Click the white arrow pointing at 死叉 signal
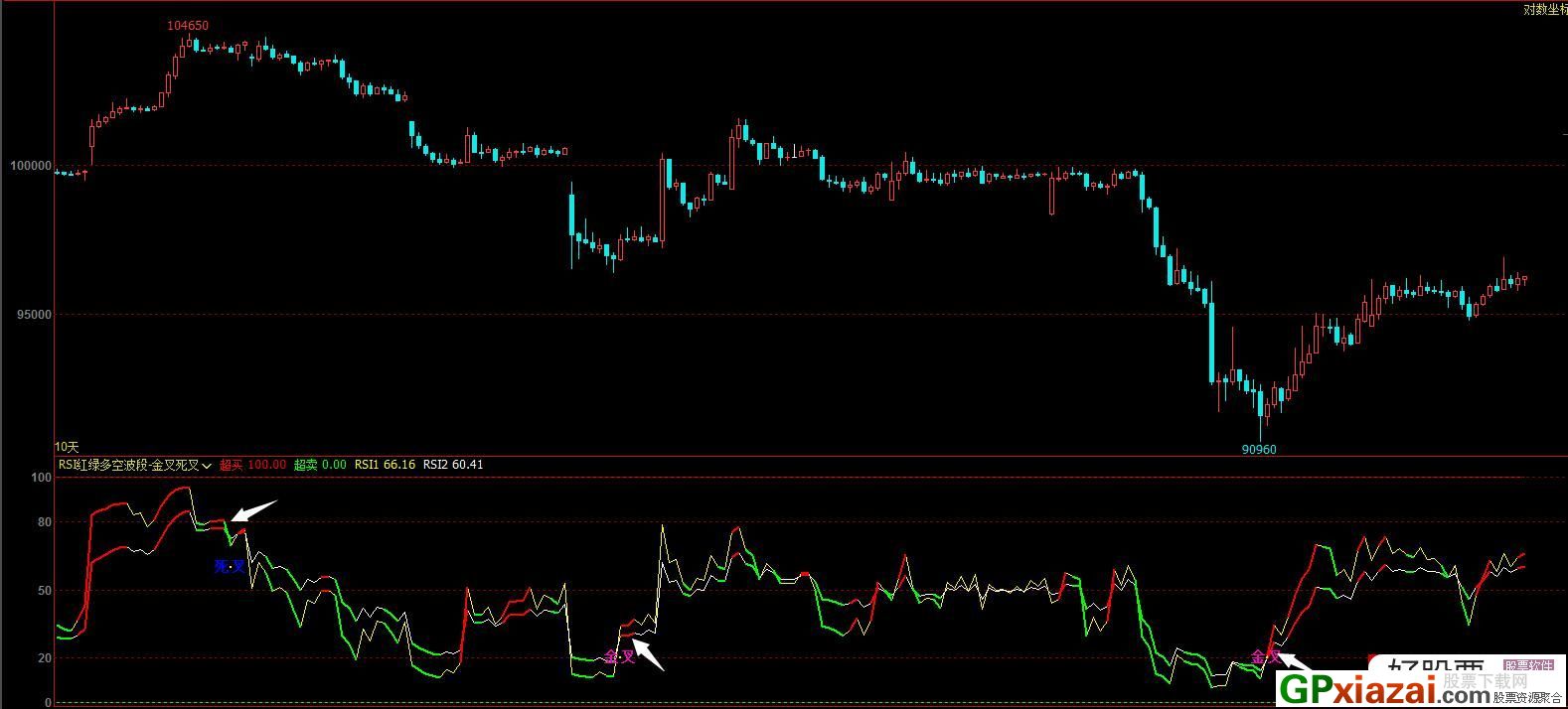The height and width of the screenshot is (709, 1568). pyautogui.click(x=253, y=510)
